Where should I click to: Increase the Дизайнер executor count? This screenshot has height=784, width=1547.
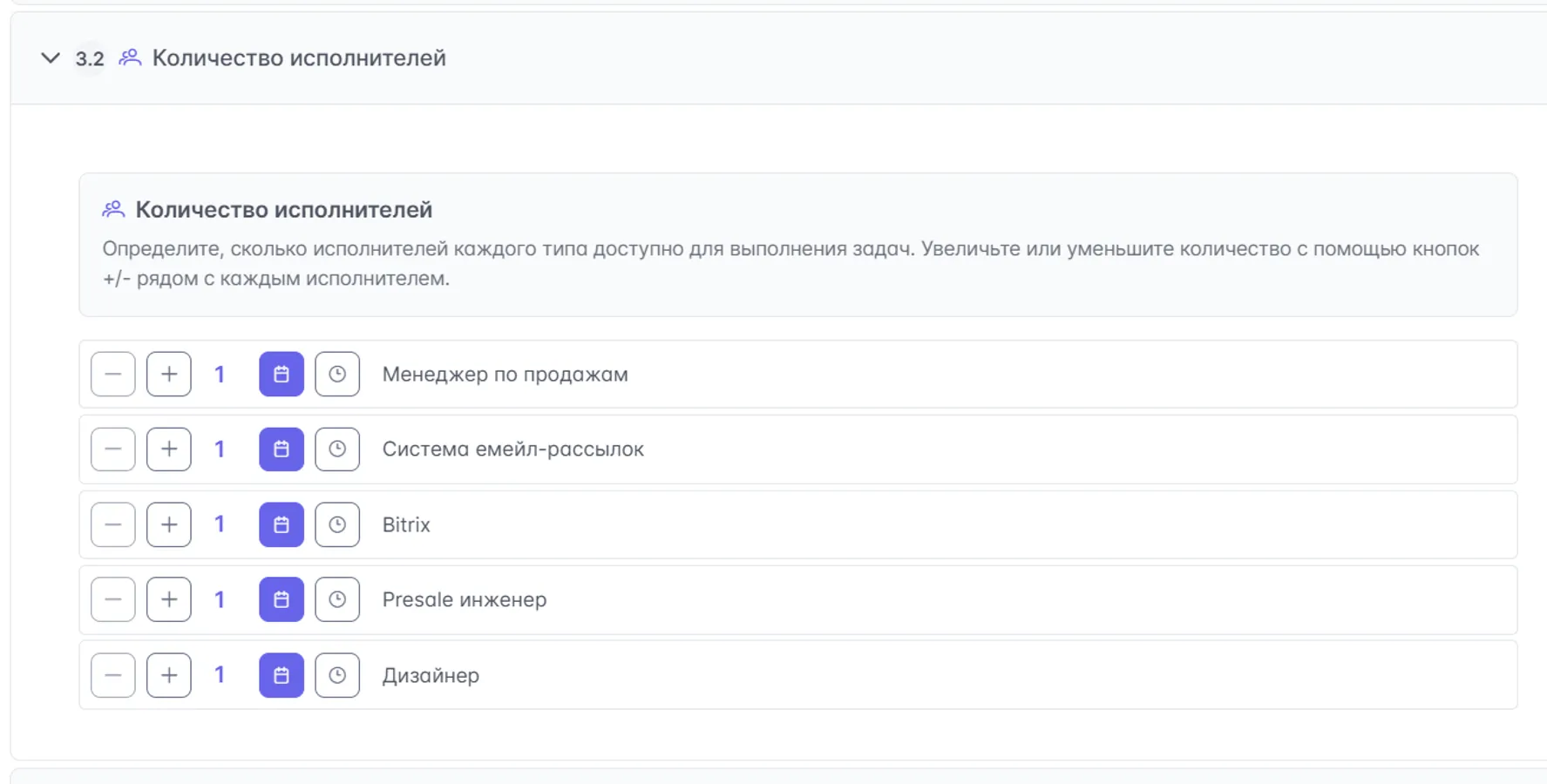pyautogui.click(x=168, y=675)
